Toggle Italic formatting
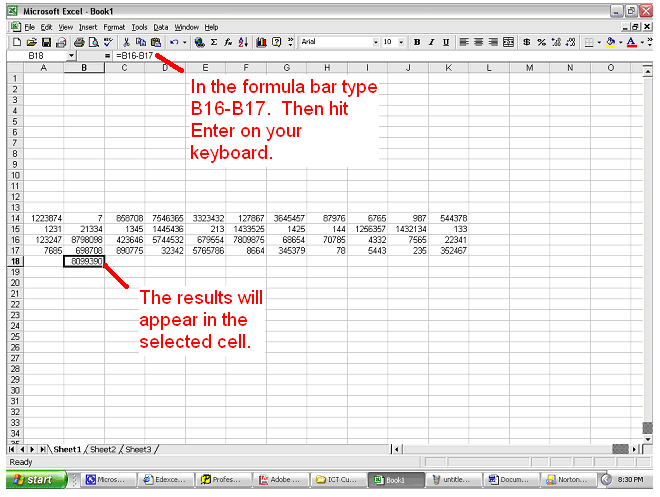The image size is (660, 497). point(431,42)
